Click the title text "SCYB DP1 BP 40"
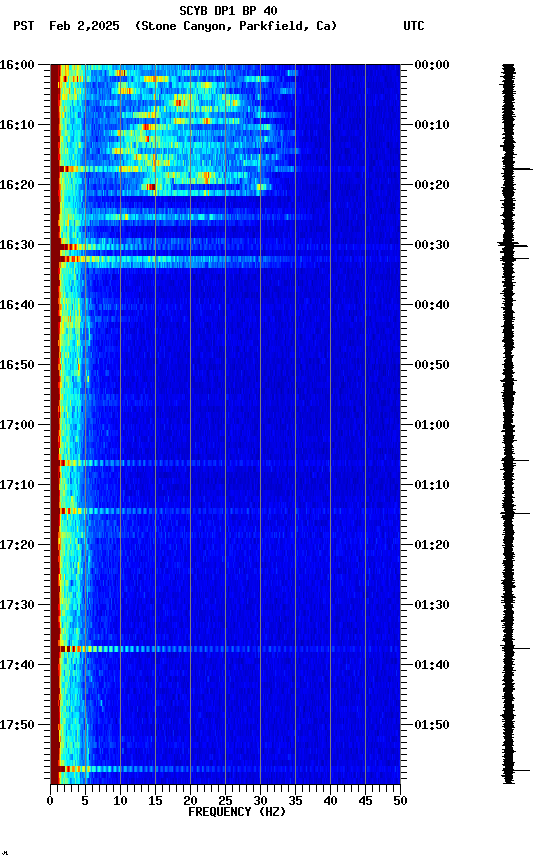 pos(228,11)
